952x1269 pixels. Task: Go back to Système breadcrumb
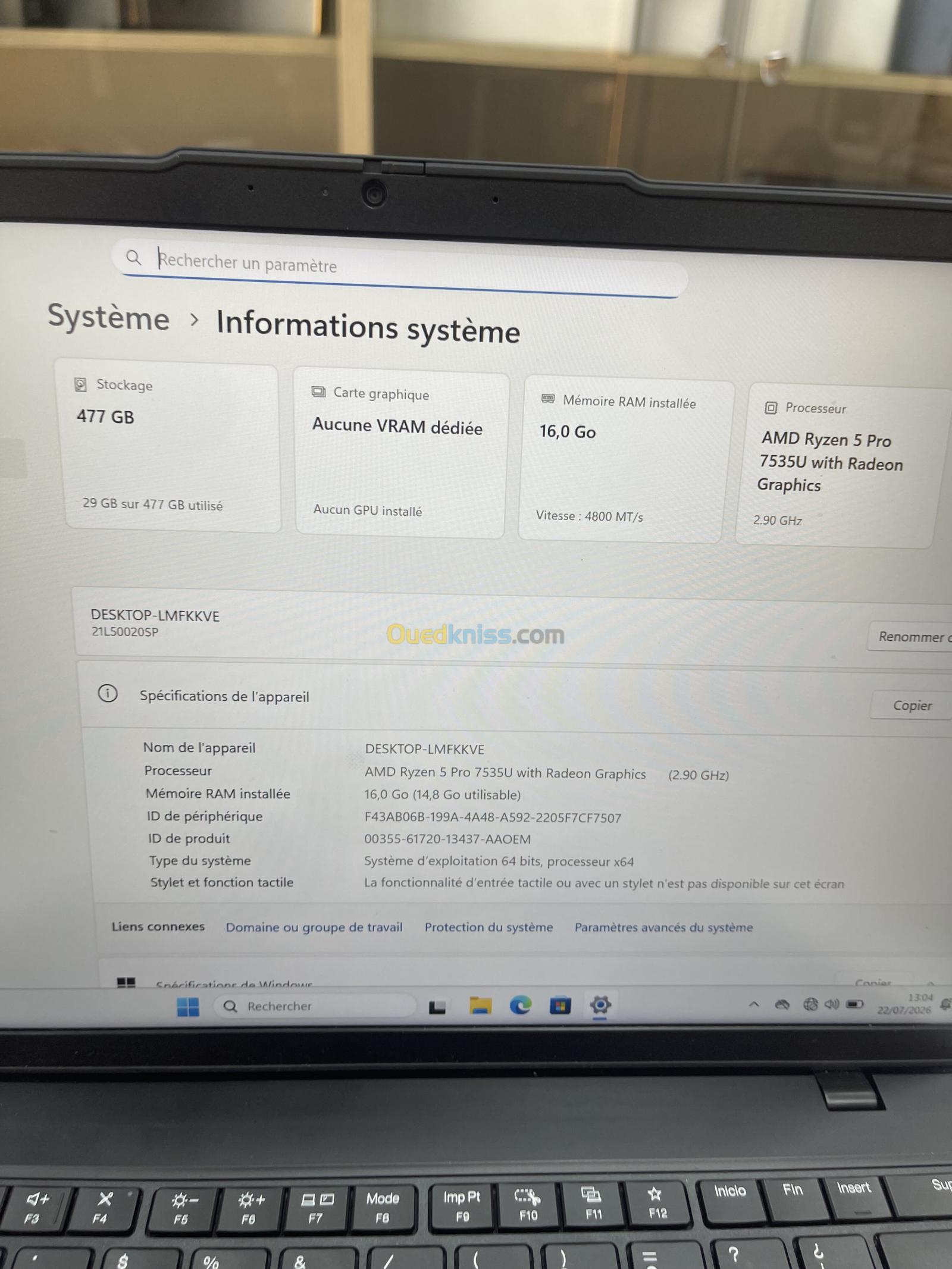point(109,317)
